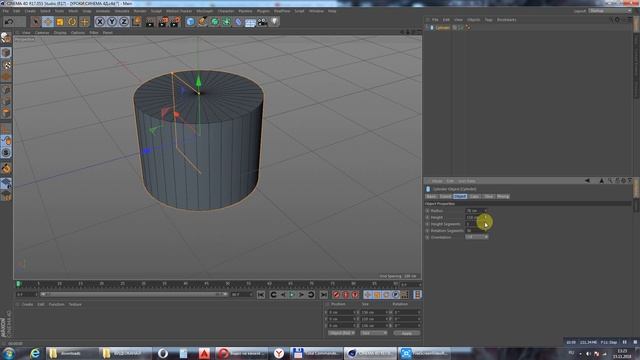Play the animation forwards
Viewport: 640px width, 360px height.
pyautogui.click(x=292, y=295)
